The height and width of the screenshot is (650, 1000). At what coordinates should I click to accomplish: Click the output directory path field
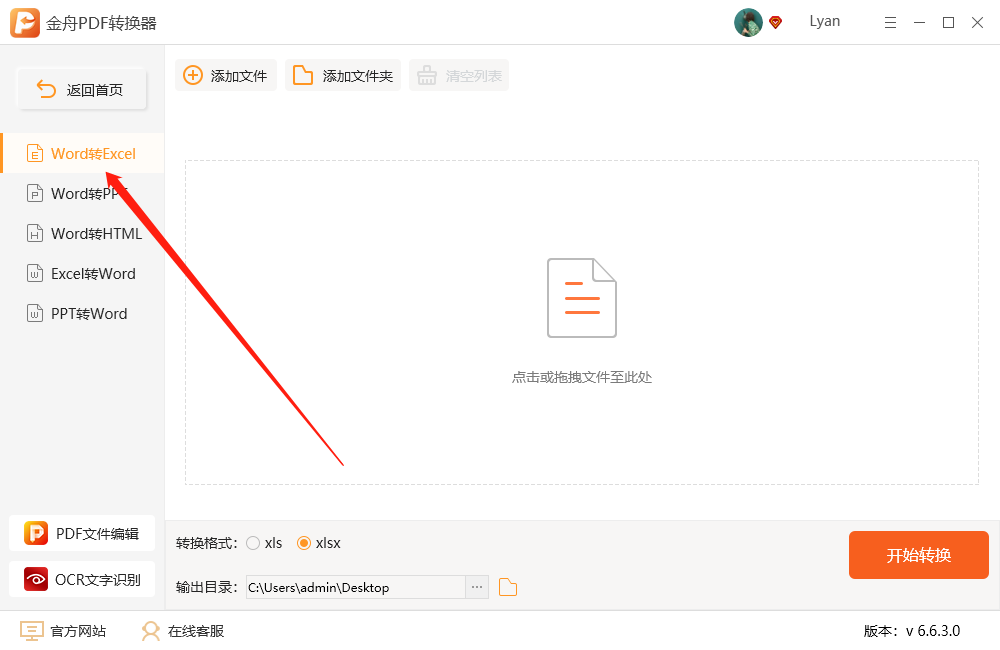356,587
